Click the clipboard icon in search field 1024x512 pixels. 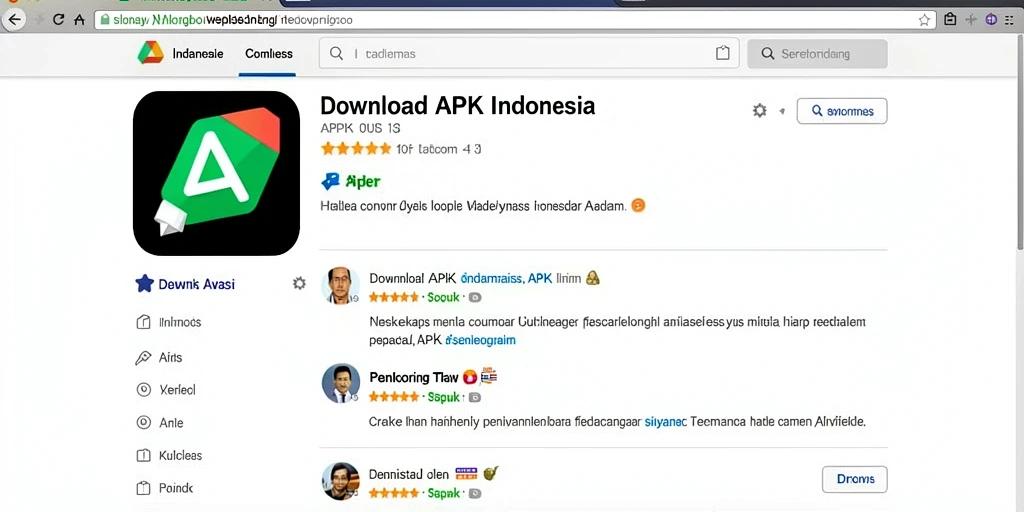[722, 54]
